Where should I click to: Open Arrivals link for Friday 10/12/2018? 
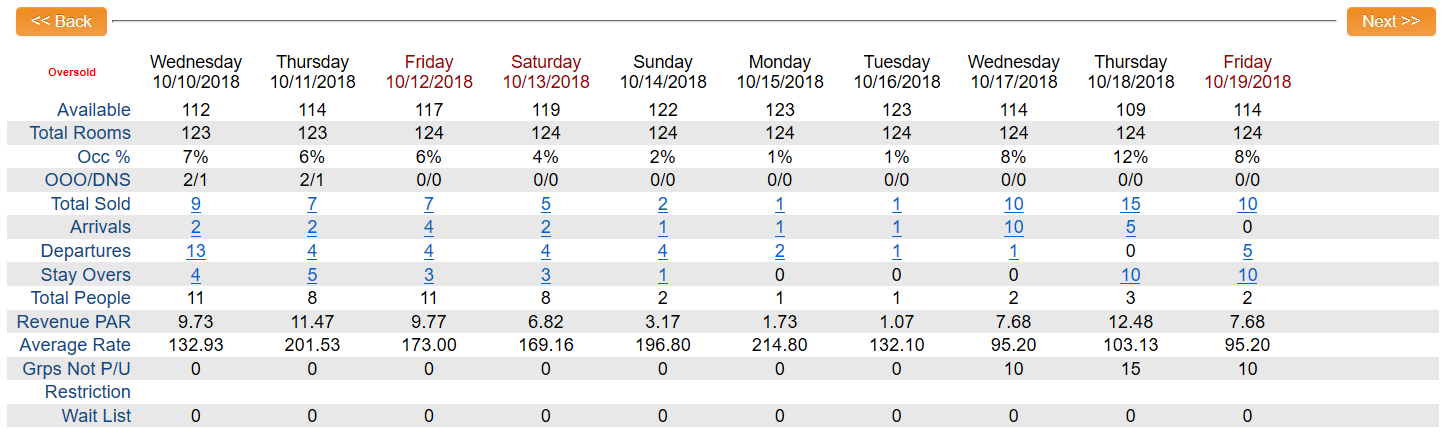pos(429,227)
